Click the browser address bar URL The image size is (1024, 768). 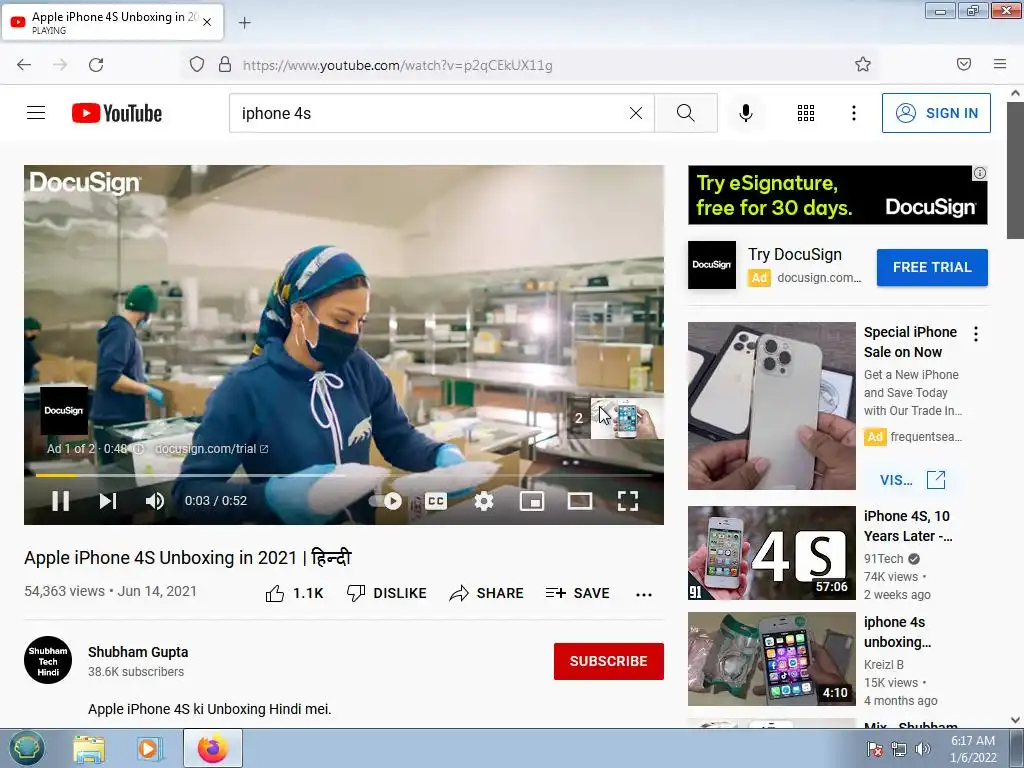click(397, 65)
